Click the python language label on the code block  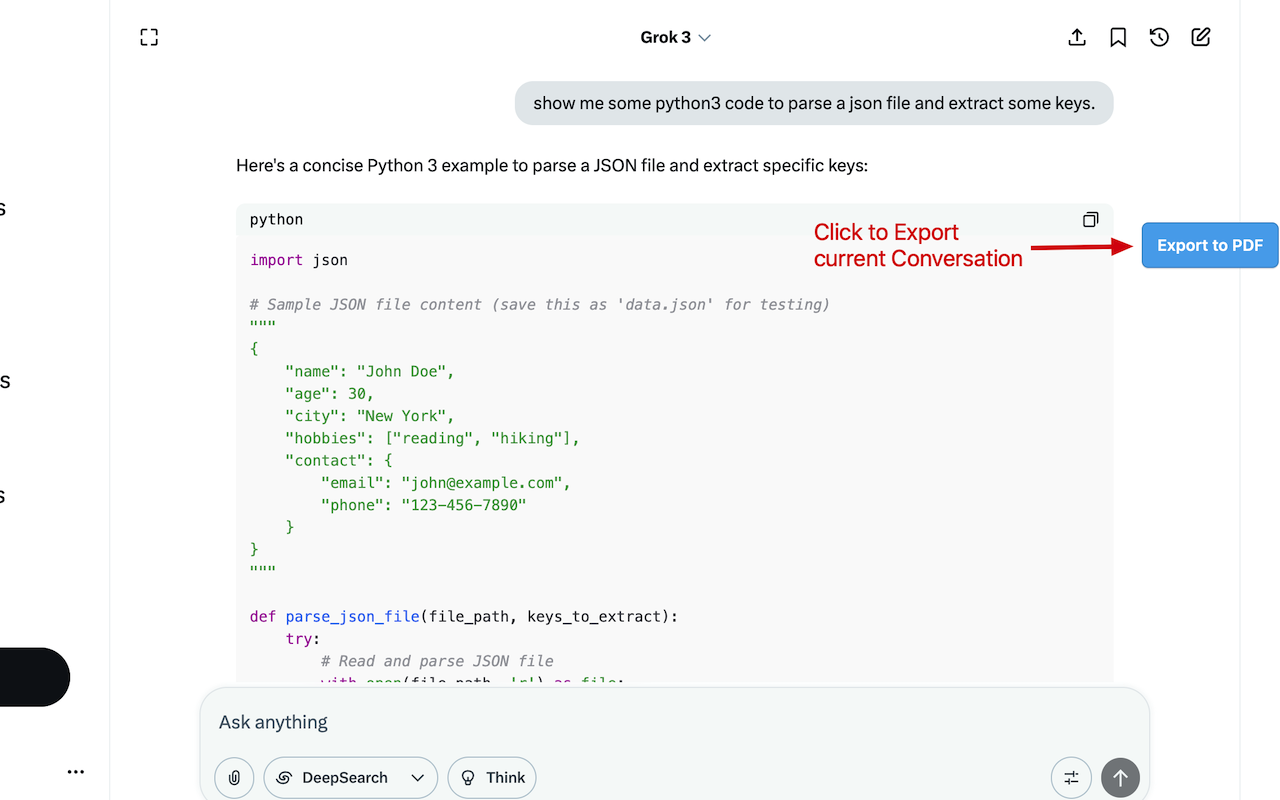276,219
